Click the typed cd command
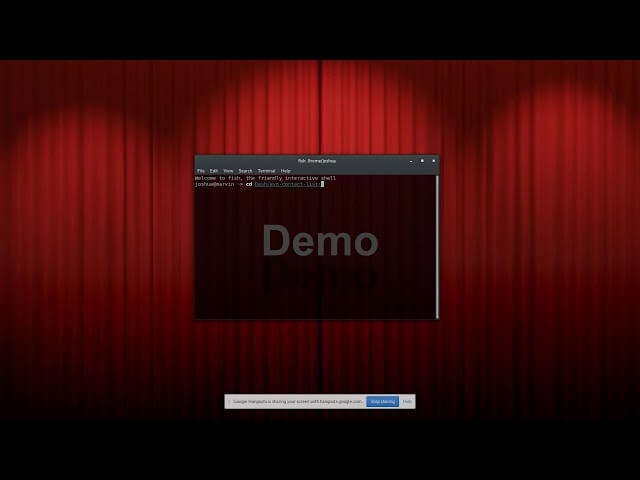 pos(248,184)
